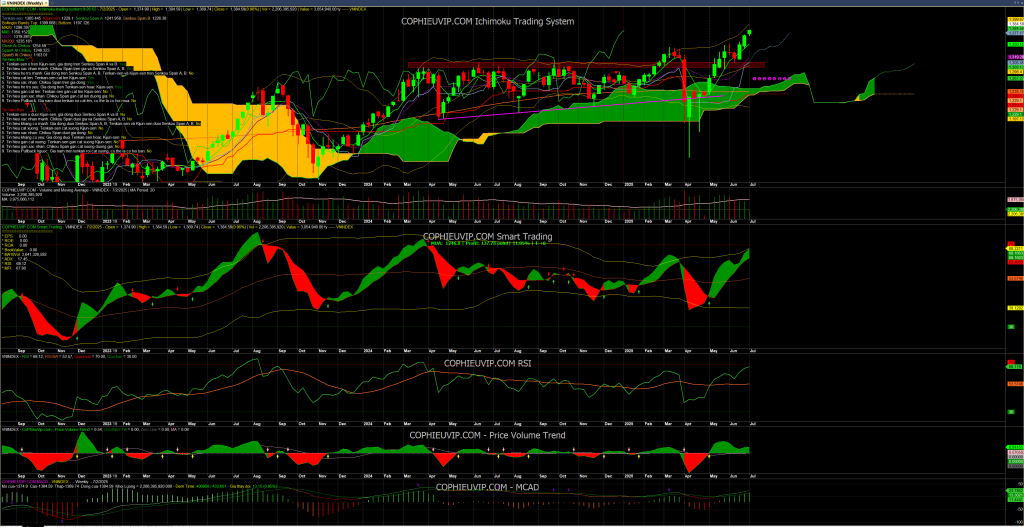Click the dark red resistance band
1024x527 pixels.
coord(586,65)
